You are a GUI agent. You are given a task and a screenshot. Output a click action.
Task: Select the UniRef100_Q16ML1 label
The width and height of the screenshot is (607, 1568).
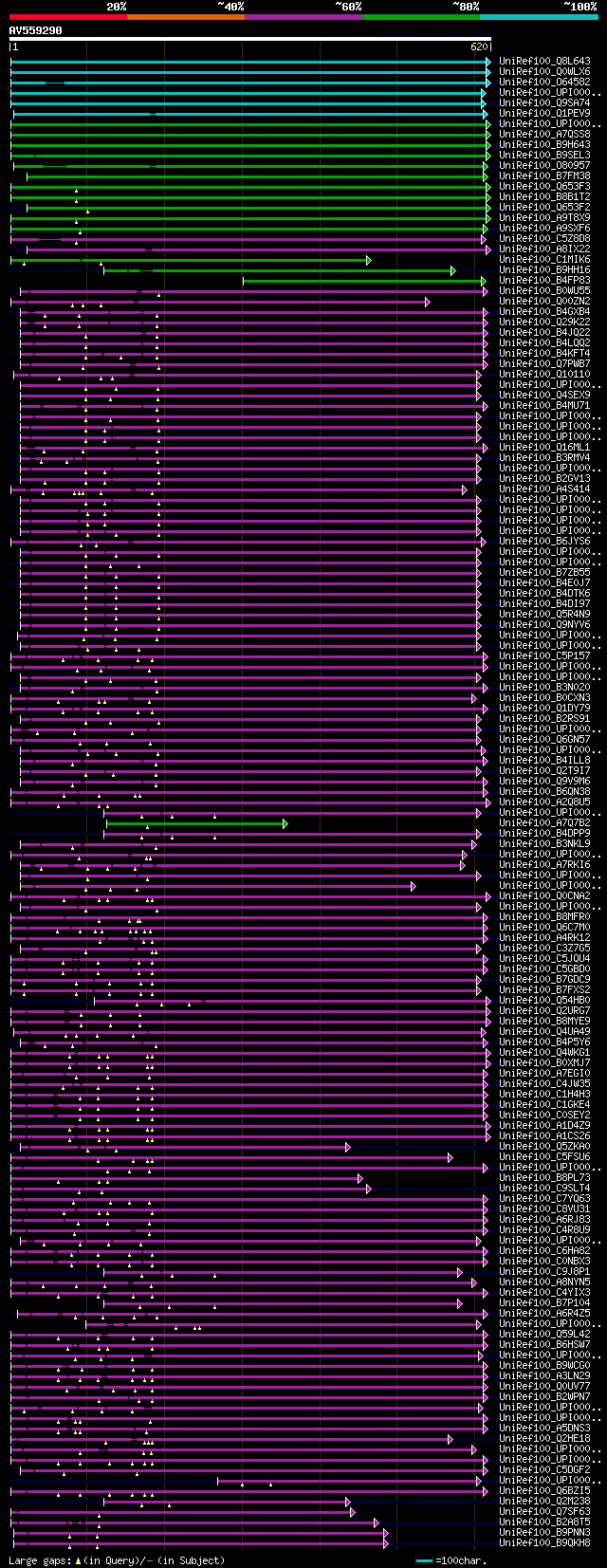tap(544, 447)
